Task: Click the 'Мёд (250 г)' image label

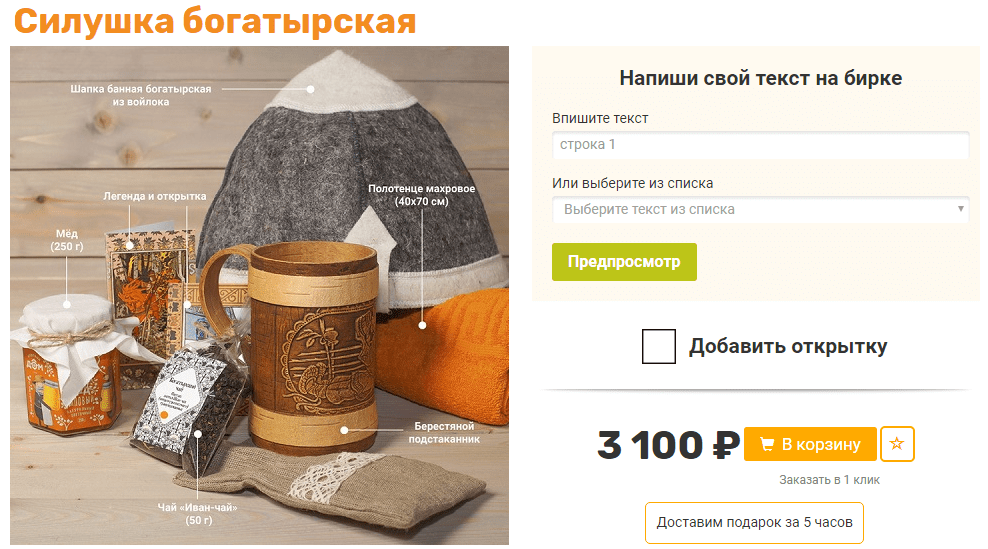Action: (67, 240)
